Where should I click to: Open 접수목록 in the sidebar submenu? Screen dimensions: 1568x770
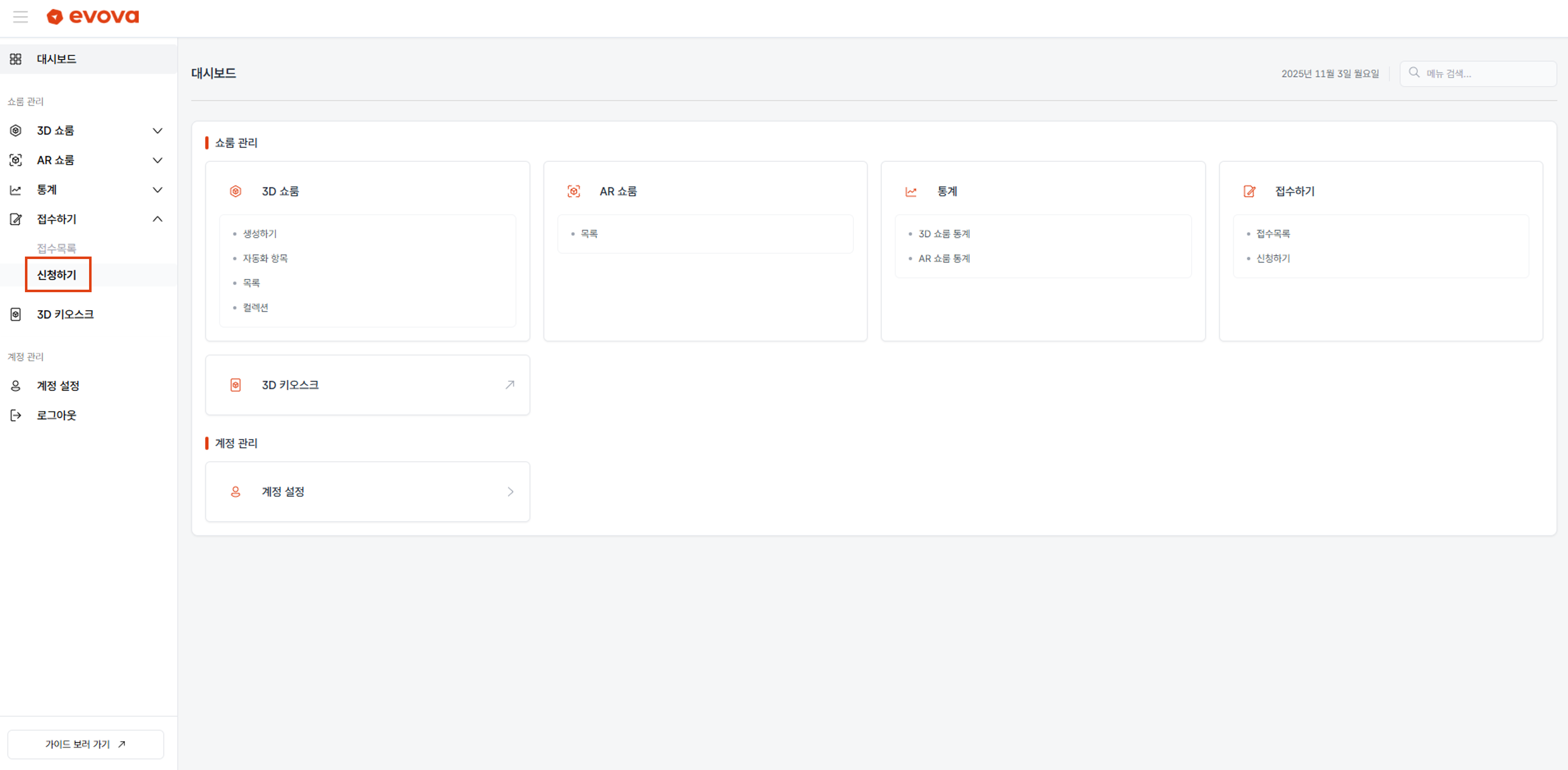click(x=56, y=248)
